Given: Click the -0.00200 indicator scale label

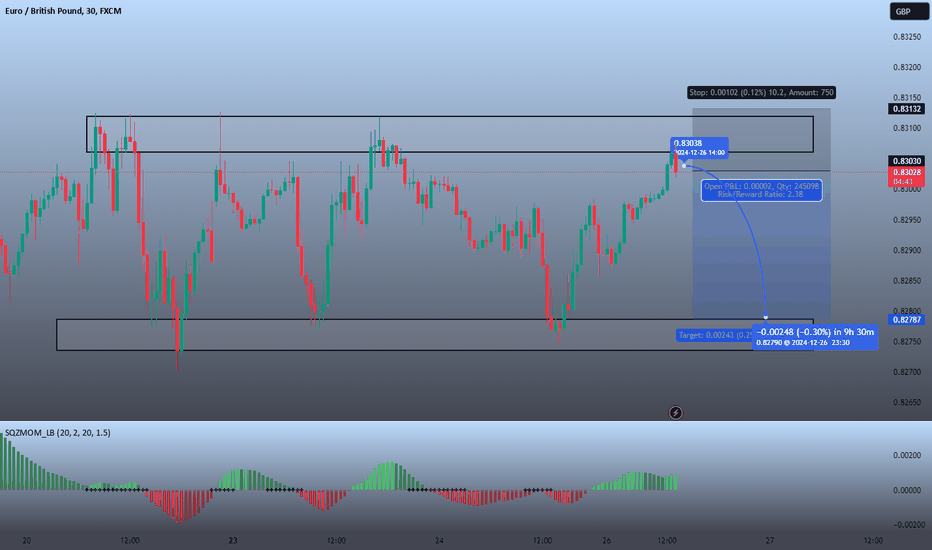Looking at the screenshot, I should (x=909, y=524).
